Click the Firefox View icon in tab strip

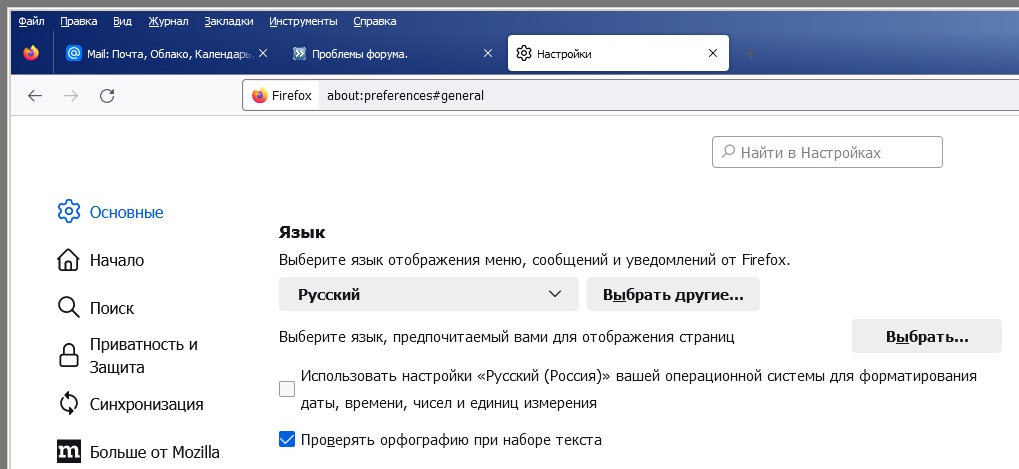pyautogui.click(x=31, y=53)
